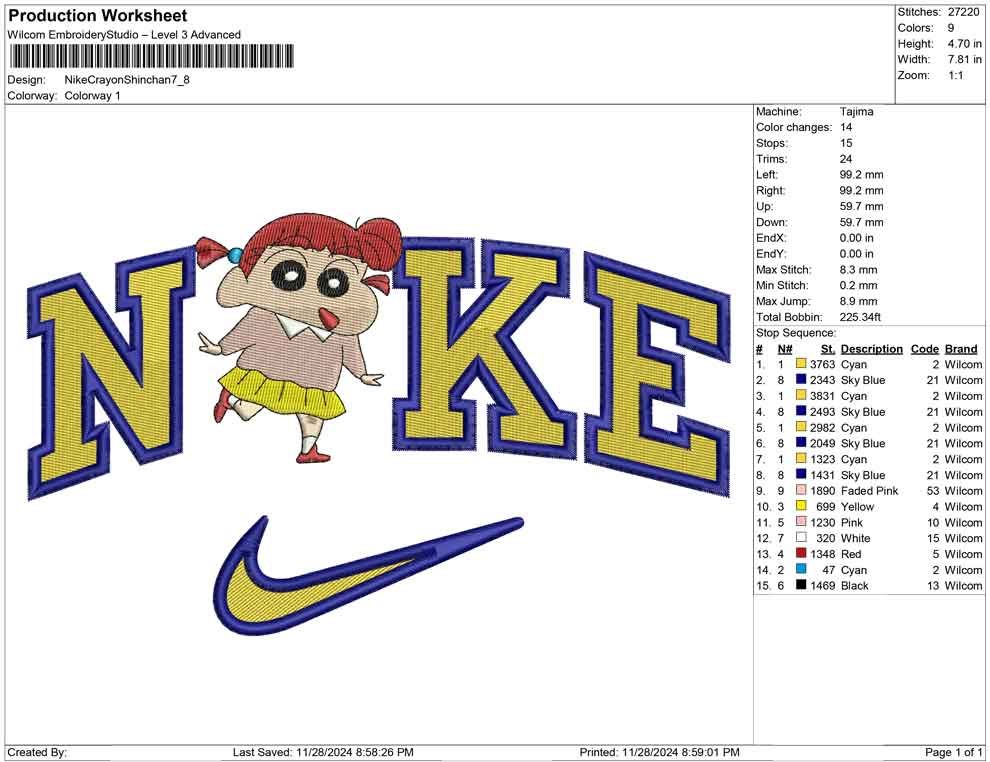Click code '53' in the Faded Pink row
Image resolution: width=990 pixels, height=762 pixels.
point(933,491)
